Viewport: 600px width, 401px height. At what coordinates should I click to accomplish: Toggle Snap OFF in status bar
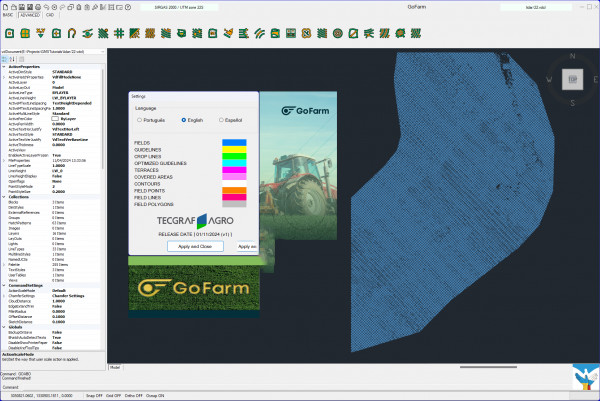pyautogui.click(x=94, y=396)
